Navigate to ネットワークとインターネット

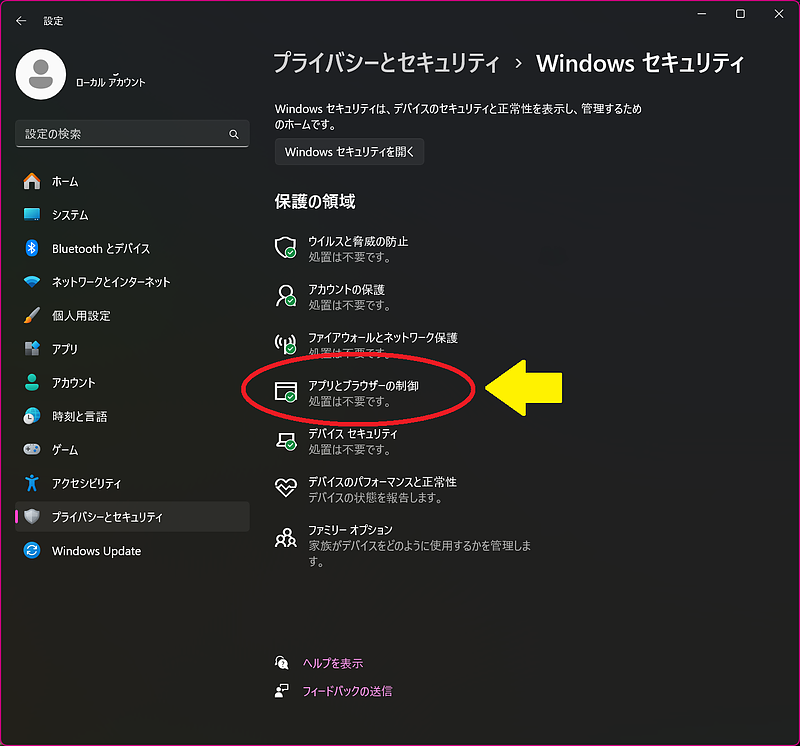click(110, 282)
